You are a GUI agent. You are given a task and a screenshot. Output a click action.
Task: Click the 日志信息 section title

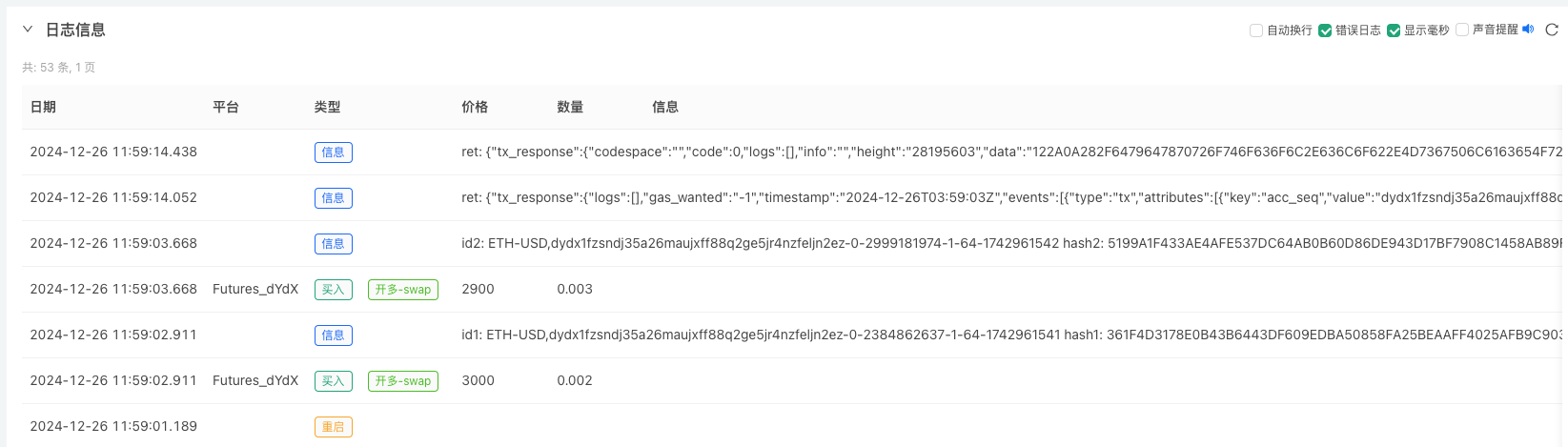[x=75, y=30]
